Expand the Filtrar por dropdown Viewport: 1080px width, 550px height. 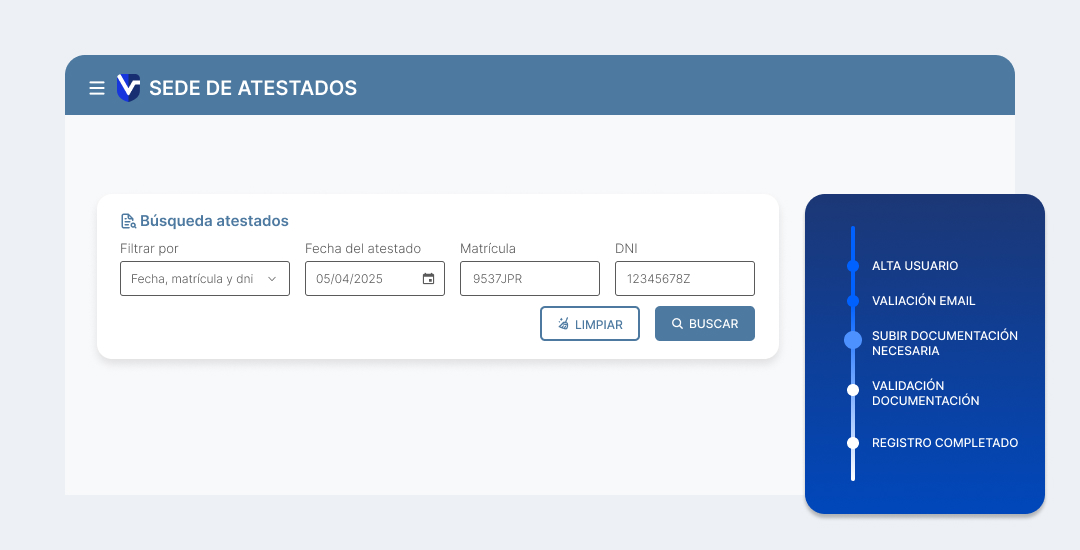coord(205,279)
